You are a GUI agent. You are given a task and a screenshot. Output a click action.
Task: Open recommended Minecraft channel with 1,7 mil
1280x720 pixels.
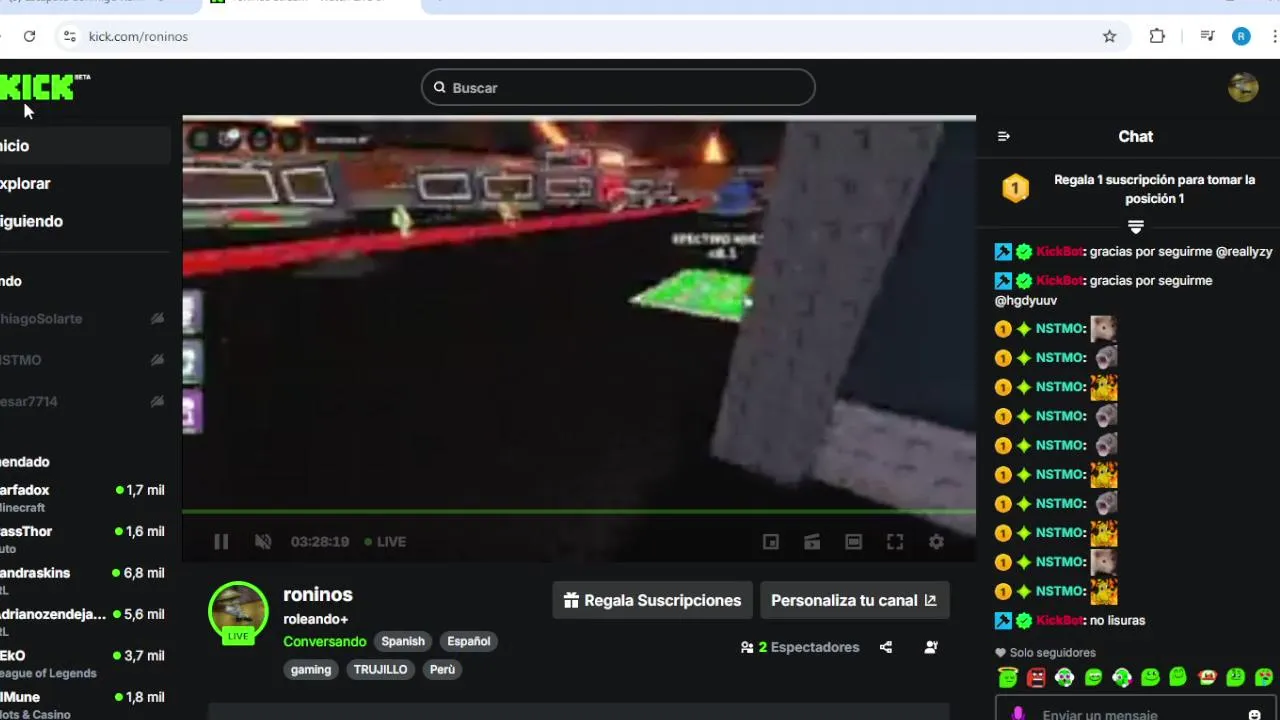coord(85,498)
